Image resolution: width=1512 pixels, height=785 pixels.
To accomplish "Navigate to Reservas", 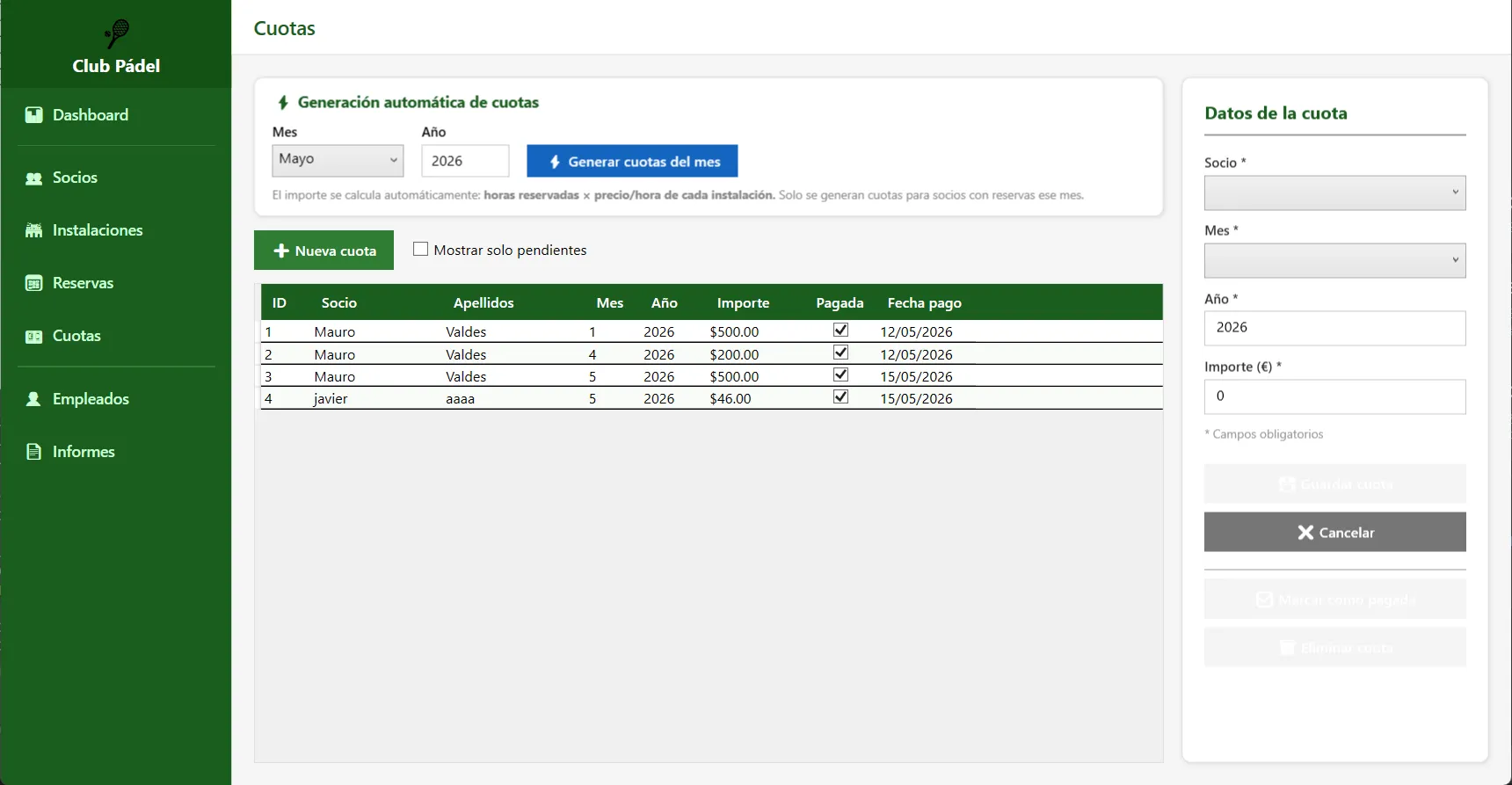I will point(116,283).
